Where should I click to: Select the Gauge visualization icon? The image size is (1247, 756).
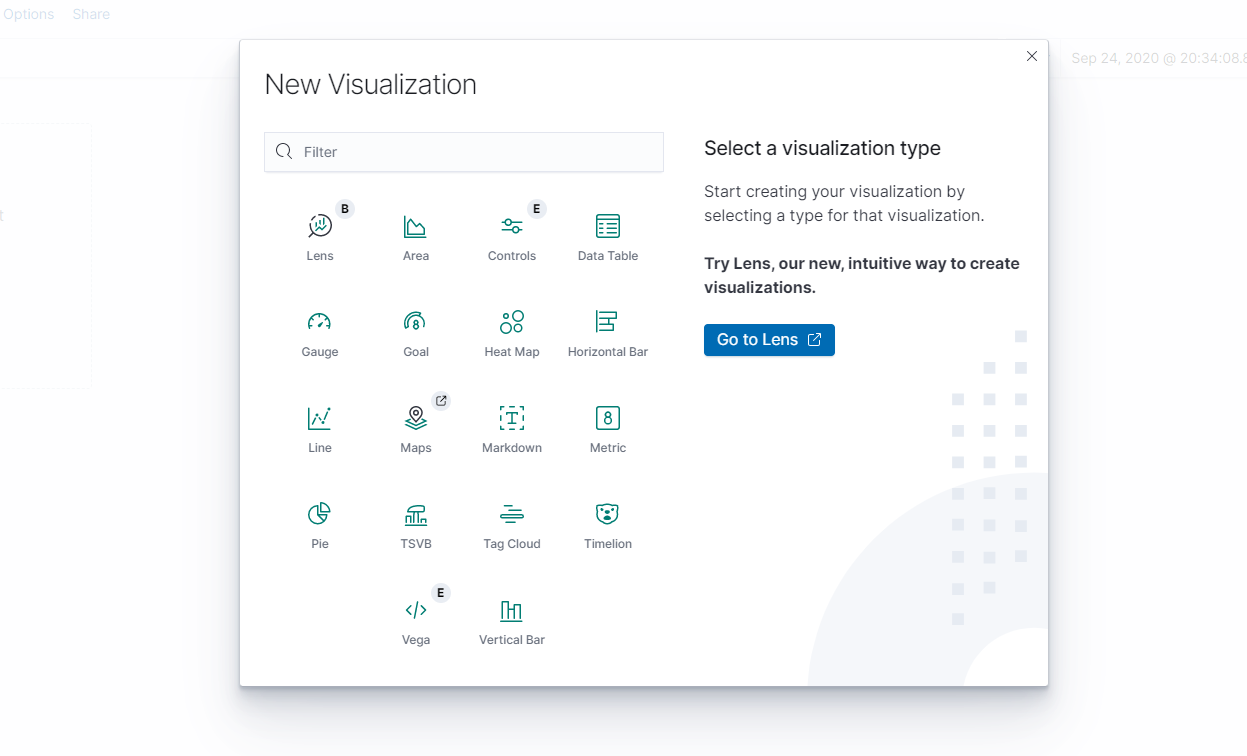coord(319,322)
